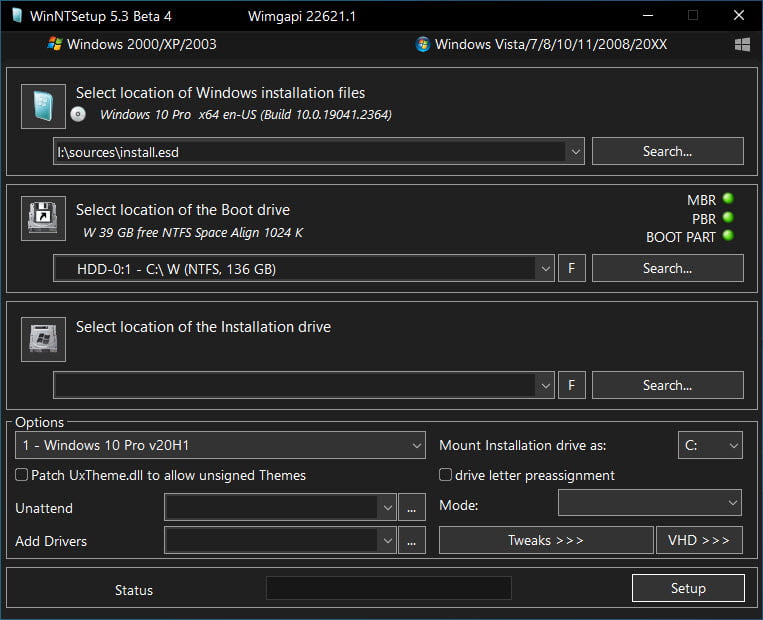This screenshot has width=763, height=620.
Task: Click the BOOT PART green status light
Action: [x=728, y=236]
